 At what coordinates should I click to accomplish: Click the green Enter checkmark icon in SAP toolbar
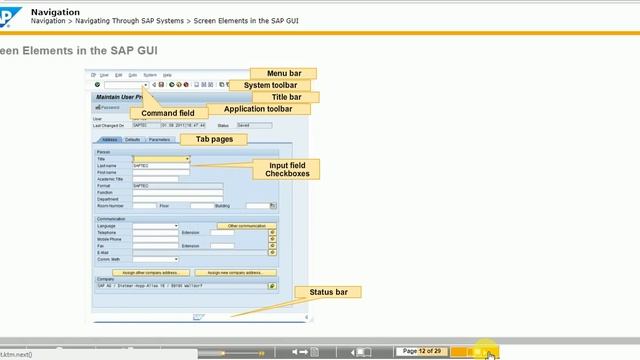(97, 84)
